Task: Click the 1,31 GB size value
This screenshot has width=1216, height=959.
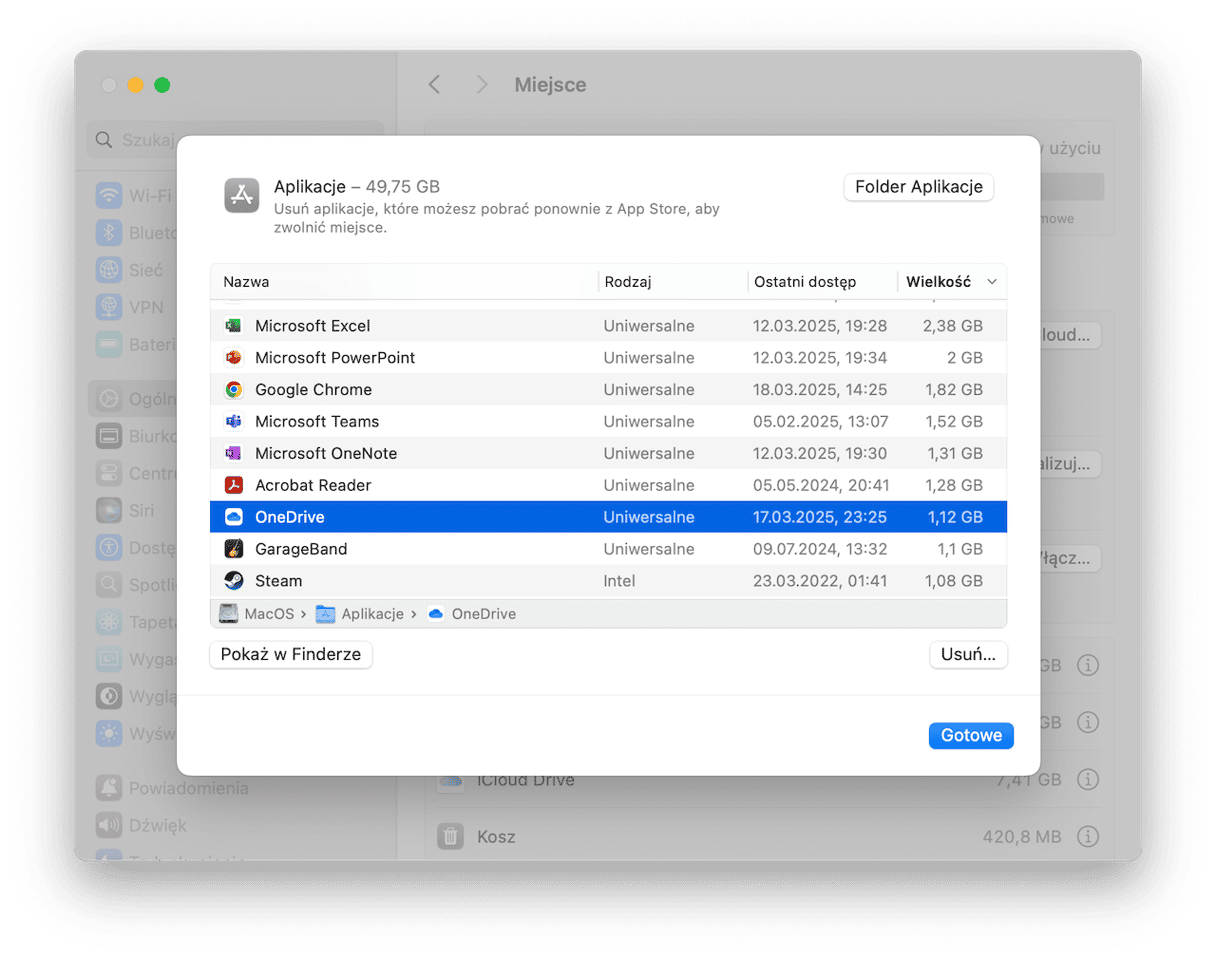Action: [x=953, y=454]
